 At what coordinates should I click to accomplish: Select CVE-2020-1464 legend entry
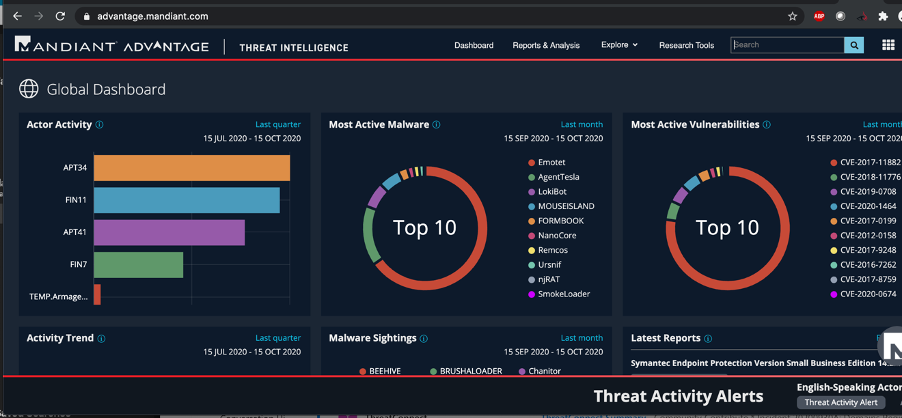[862, 206]
